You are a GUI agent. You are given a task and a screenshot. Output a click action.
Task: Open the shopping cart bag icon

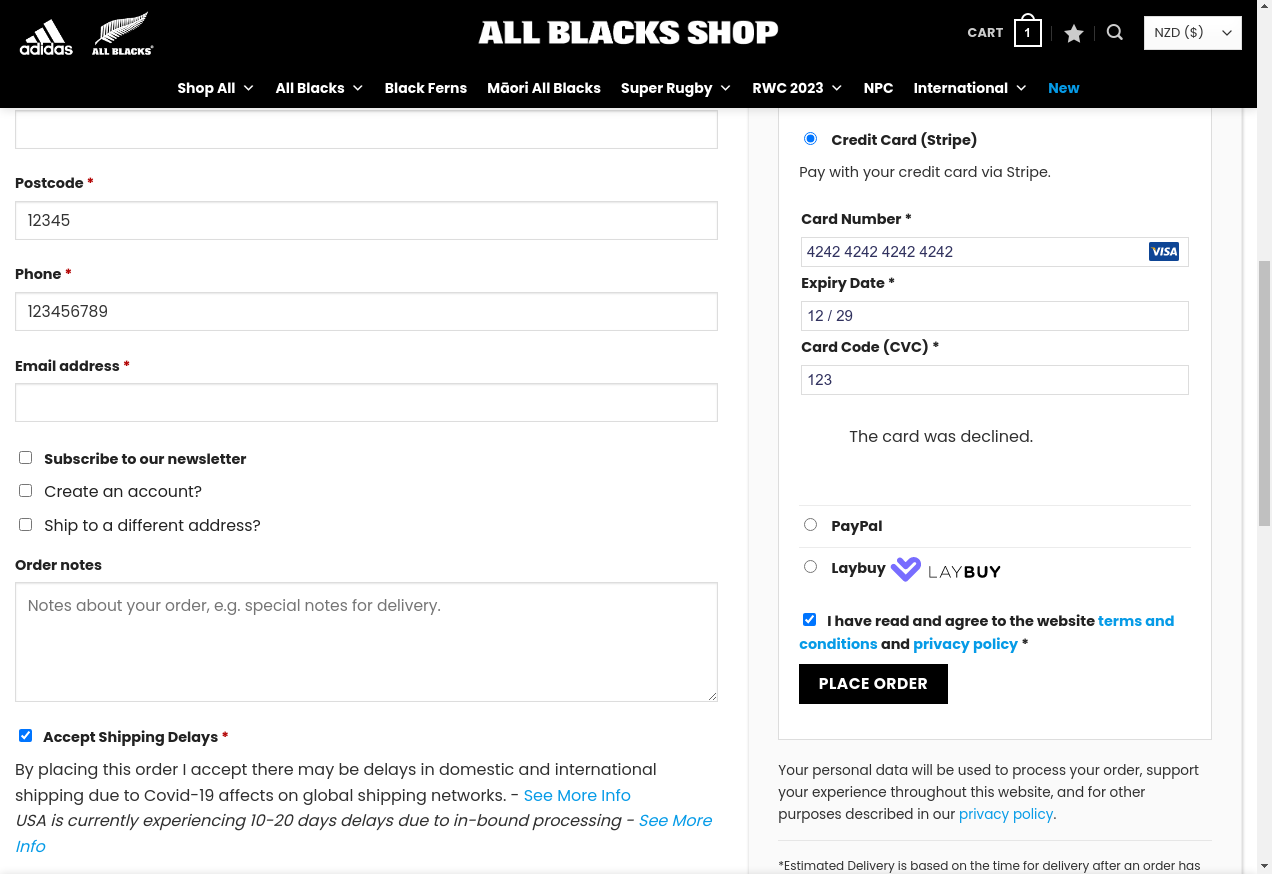(1027, 31)
